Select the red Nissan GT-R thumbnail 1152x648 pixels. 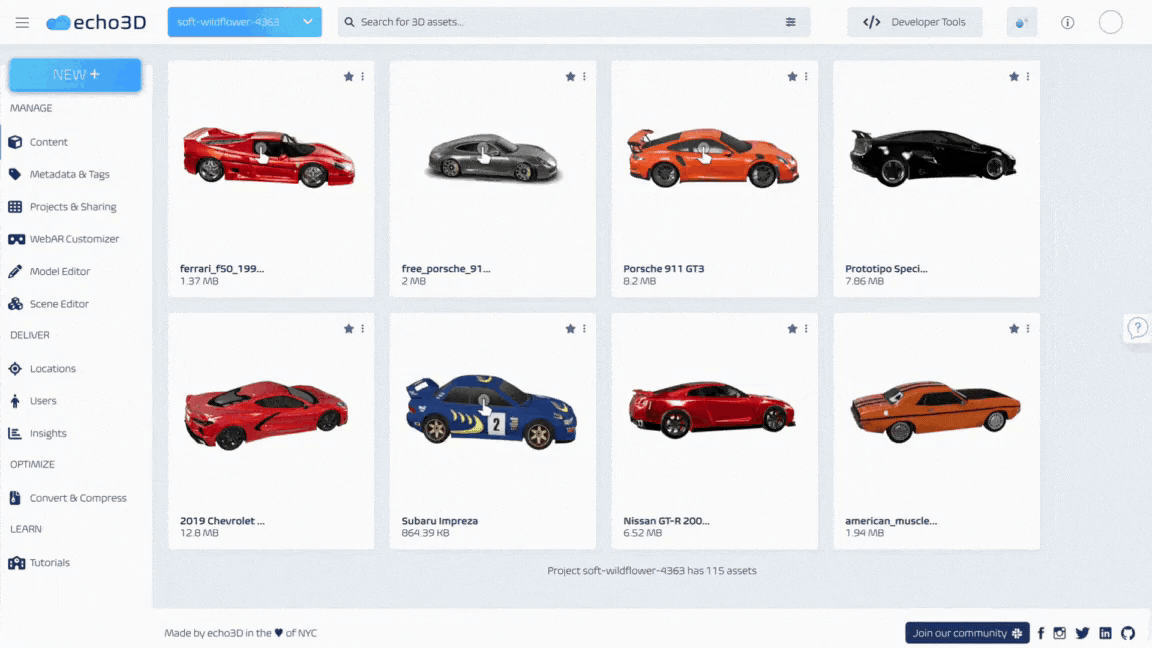(711, 409)
